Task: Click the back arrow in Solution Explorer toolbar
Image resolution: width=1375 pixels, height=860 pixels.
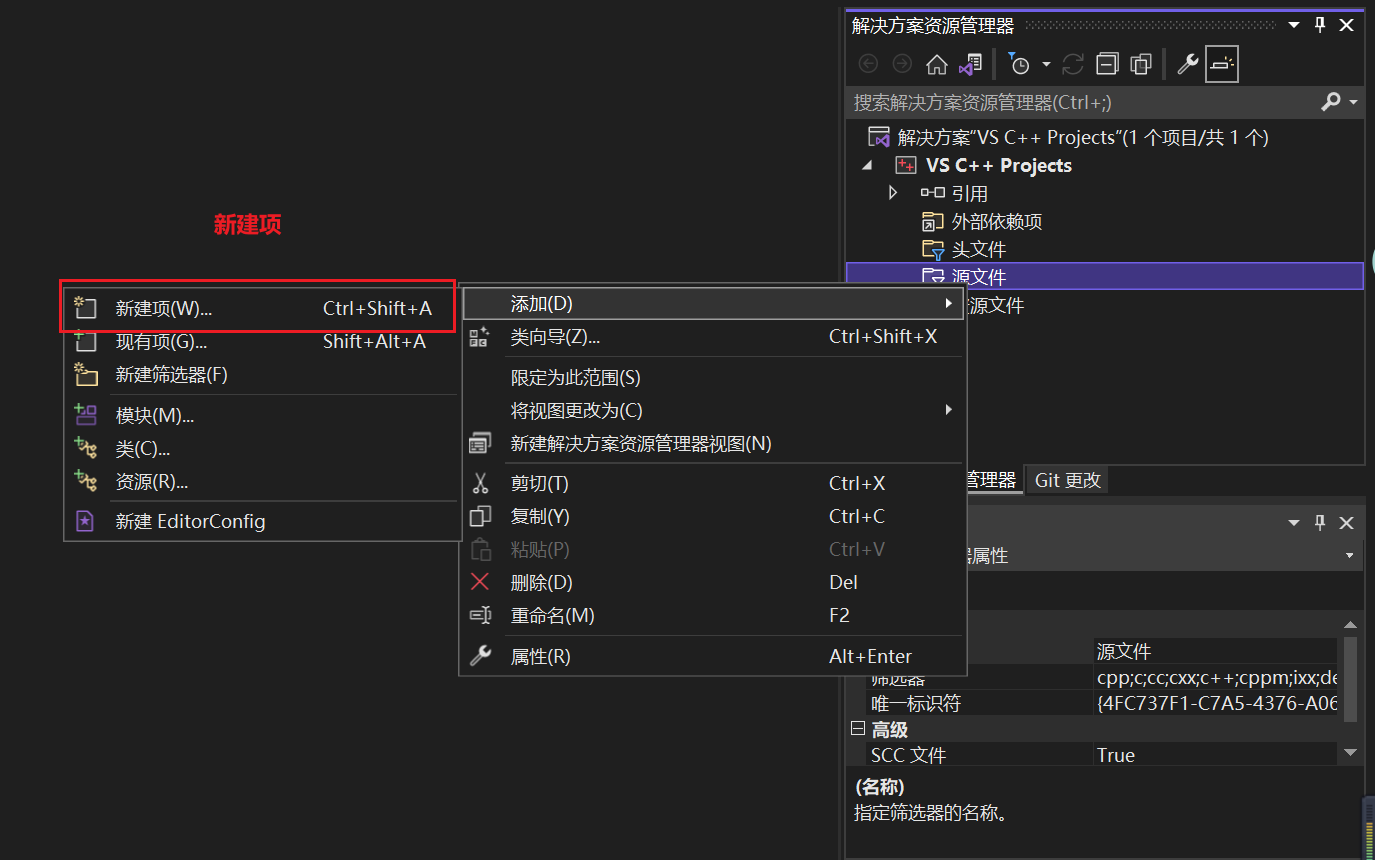Action: tap(868, 65)
